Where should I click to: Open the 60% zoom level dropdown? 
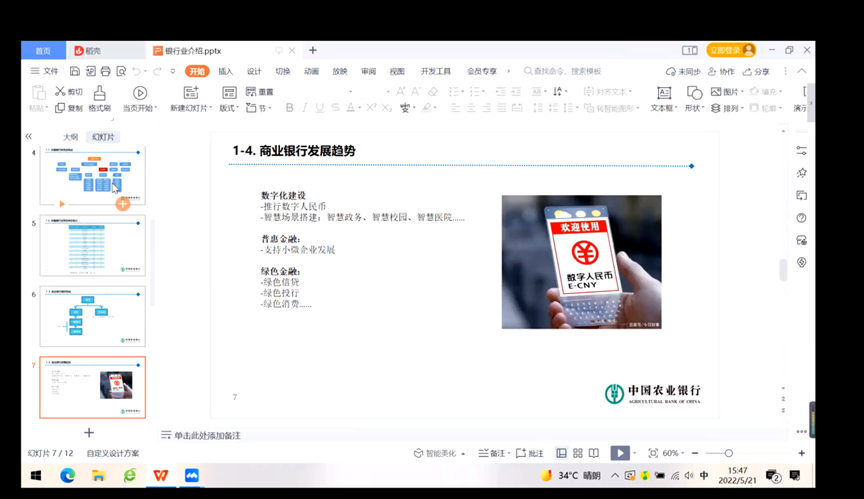675,453
